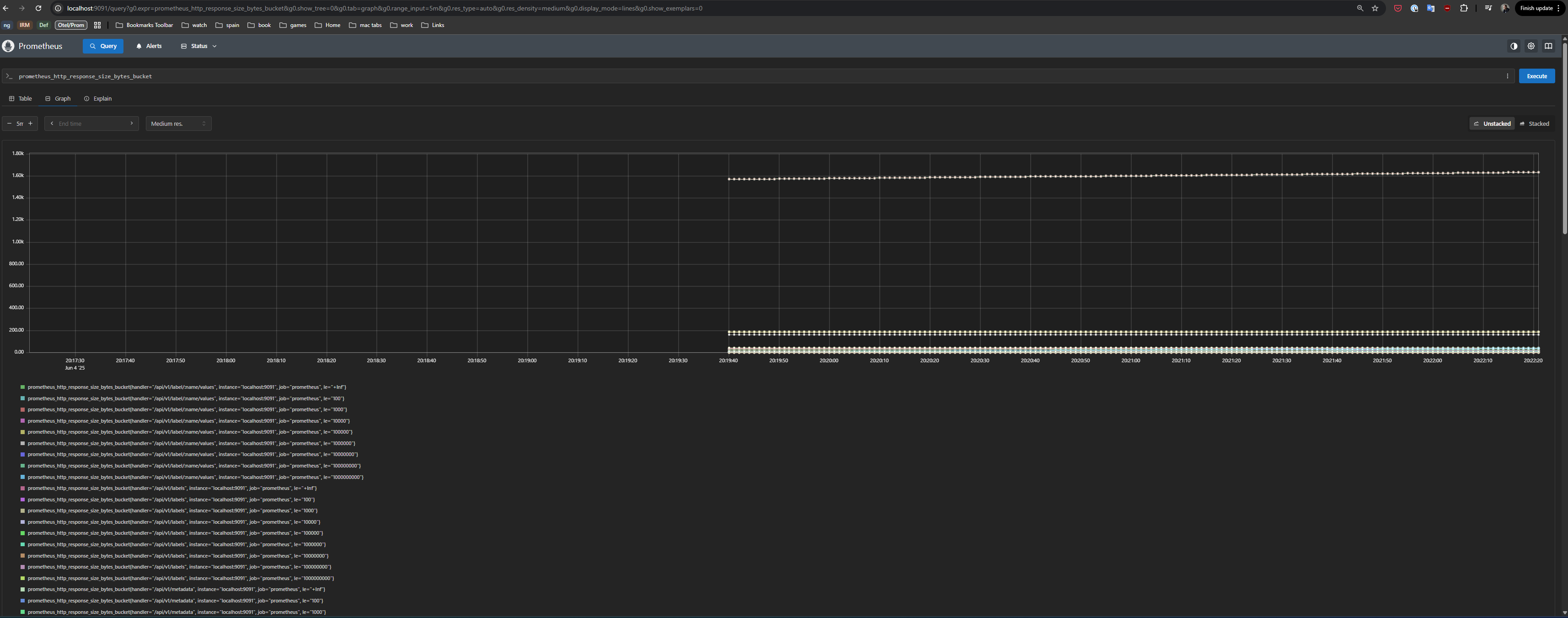Toggle series le="1000" for /api/v1/label/:name/values
The width and height of the screenshot is (1568, 618).
[x=183, y=410]
